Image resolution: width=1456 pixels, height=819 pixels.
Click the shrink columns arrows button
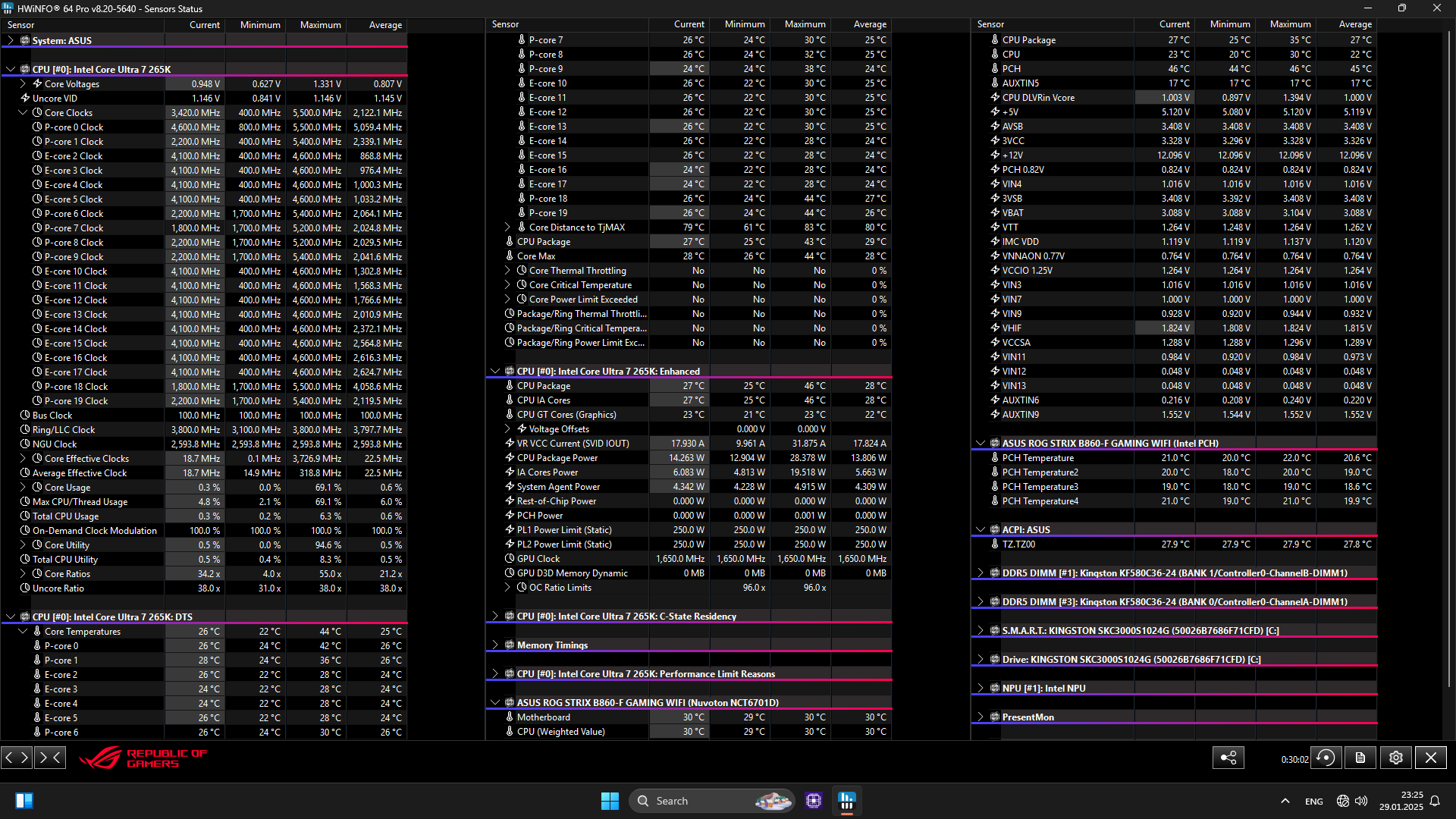[50, 757]
